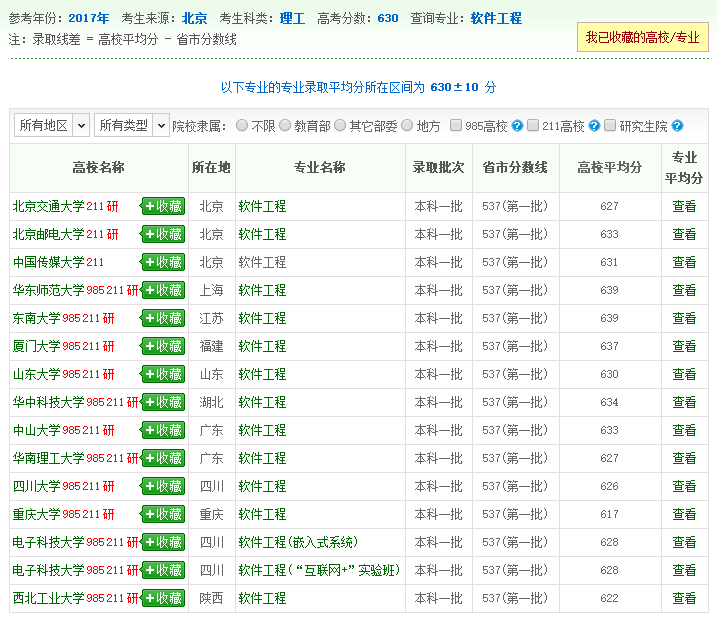Select the 不限 affiliation radio button
The height and width of the screenshot is (617, 717).
click(242, 125)
